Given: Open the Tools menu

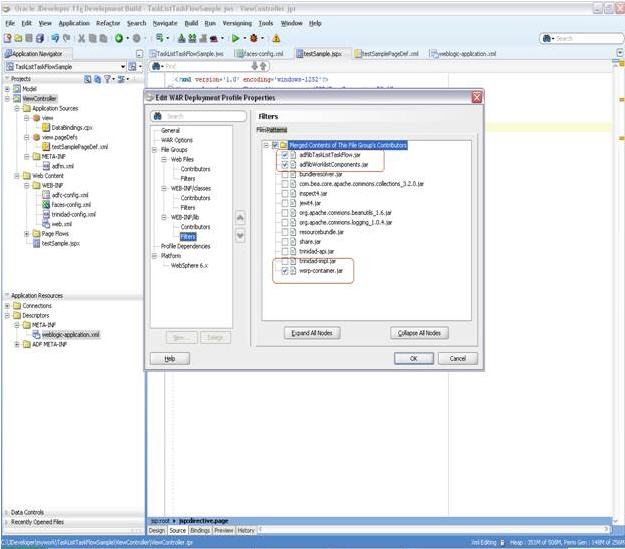Looking at the screenshot, I should click(x=266, y=23).
